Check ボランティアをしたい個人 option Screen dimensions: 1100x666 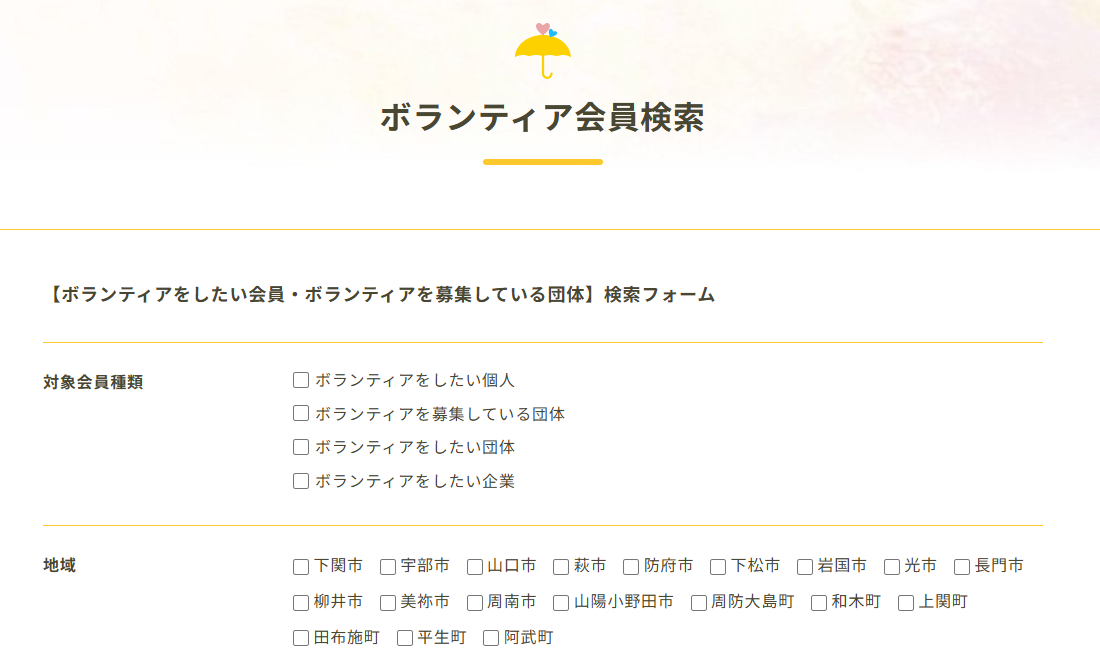299,379
